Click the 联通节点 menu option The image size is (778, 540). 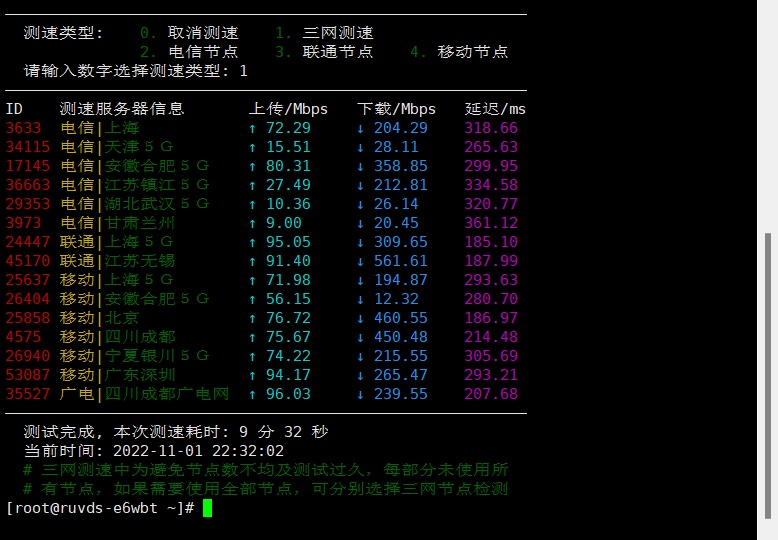pyautogui.click(x=338, y=52)
